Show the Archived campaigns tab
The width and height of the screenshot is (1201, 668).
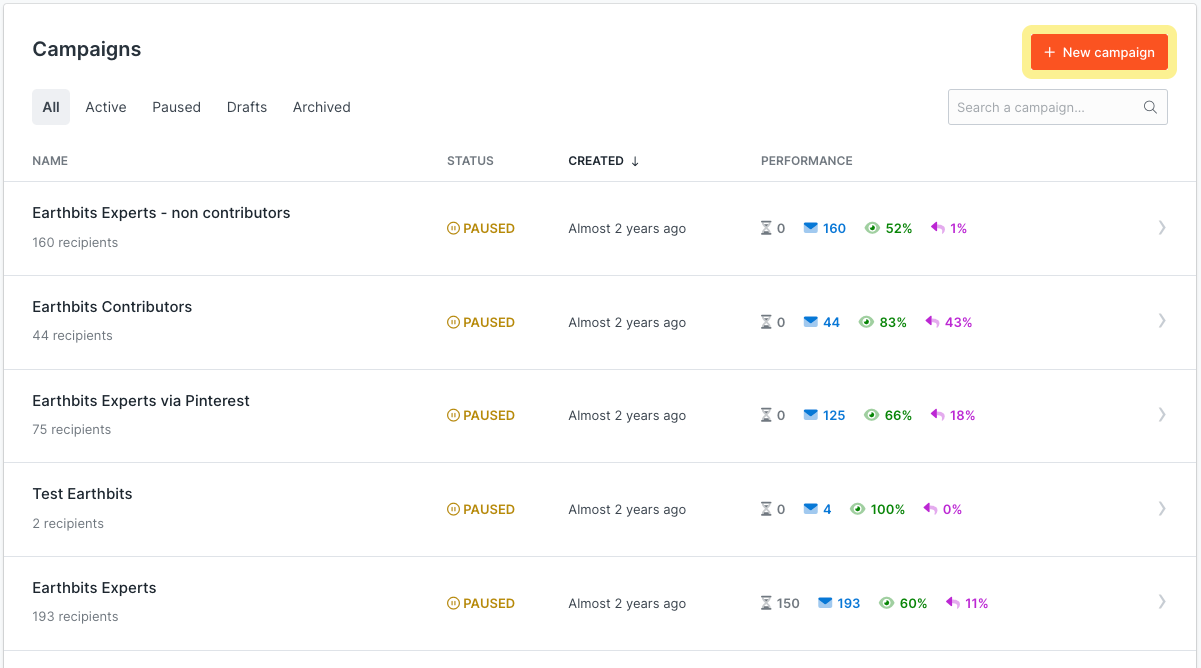pyautogui.click(x=321, y=107)
